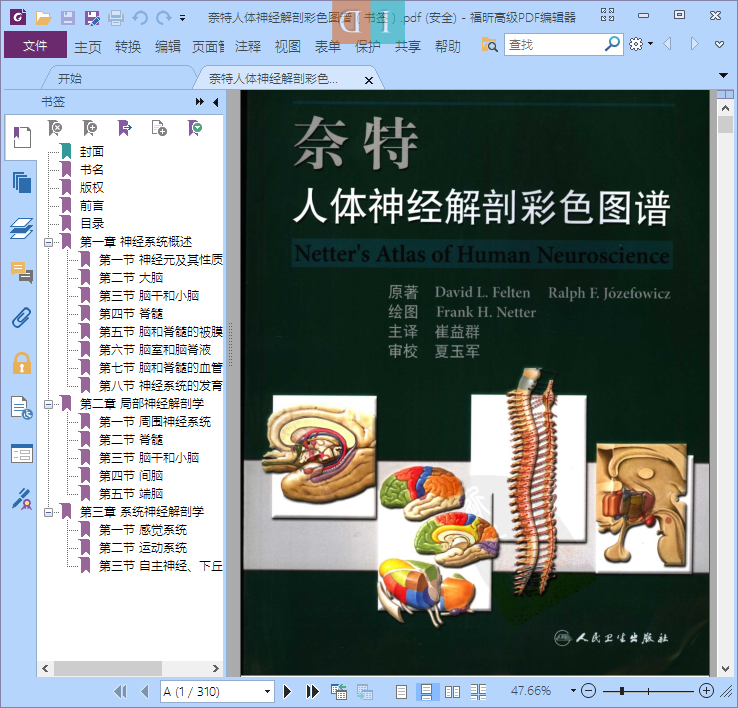Screen dimensions: 738x708
Task: Open the 编辑 ribbon tab
Action: tap(168, 47)
